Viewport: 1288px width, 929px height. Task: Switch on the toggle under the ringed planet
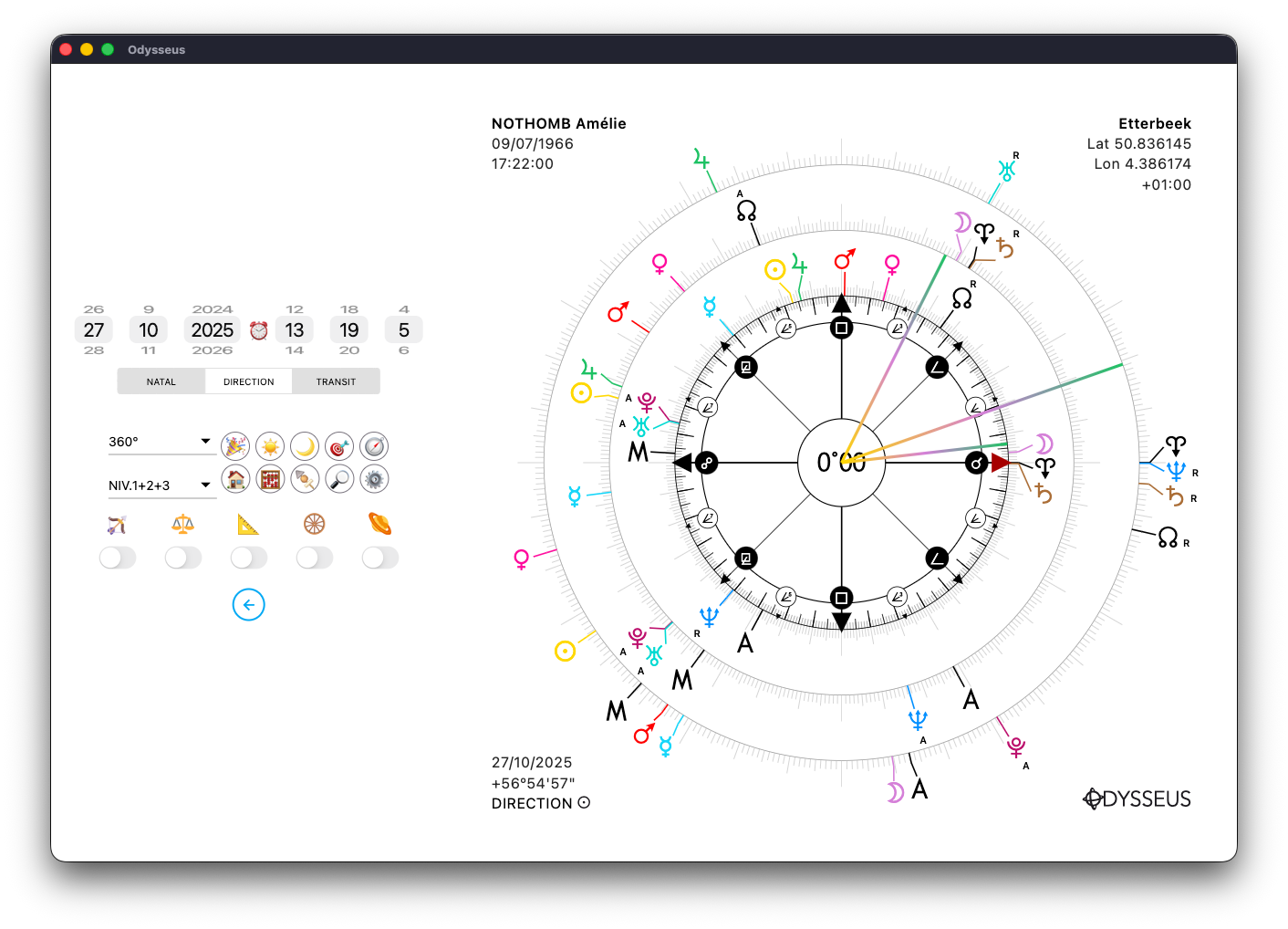[x=380, y=558]
